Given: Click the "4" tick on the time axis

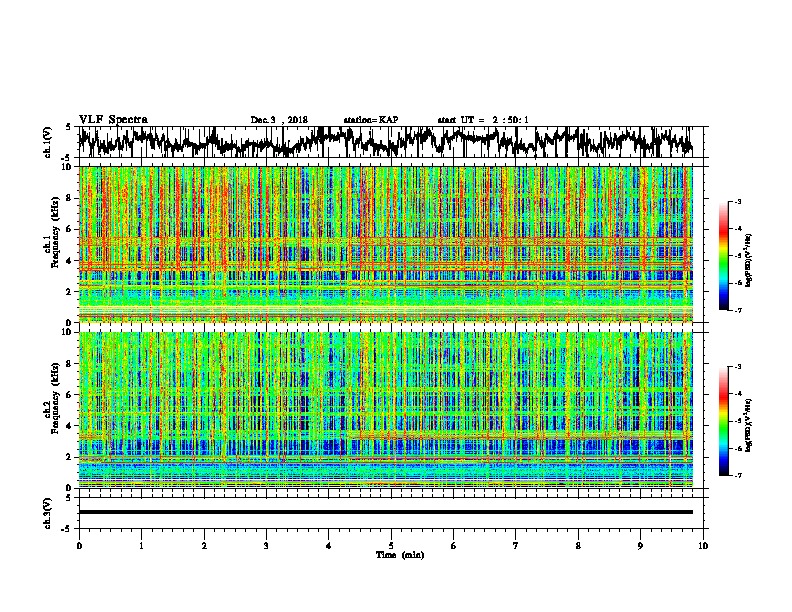Looking at the screenshot, I should point(329,546).
